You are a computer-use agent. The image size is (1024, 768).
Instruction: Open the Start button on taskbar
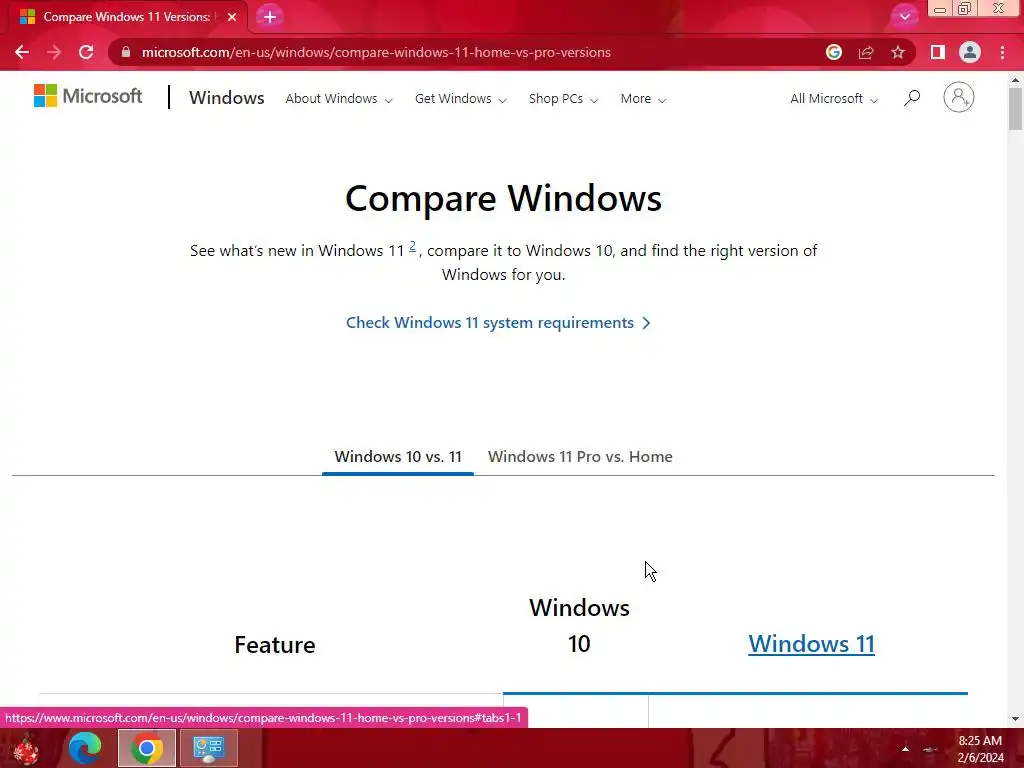[26, 748]
